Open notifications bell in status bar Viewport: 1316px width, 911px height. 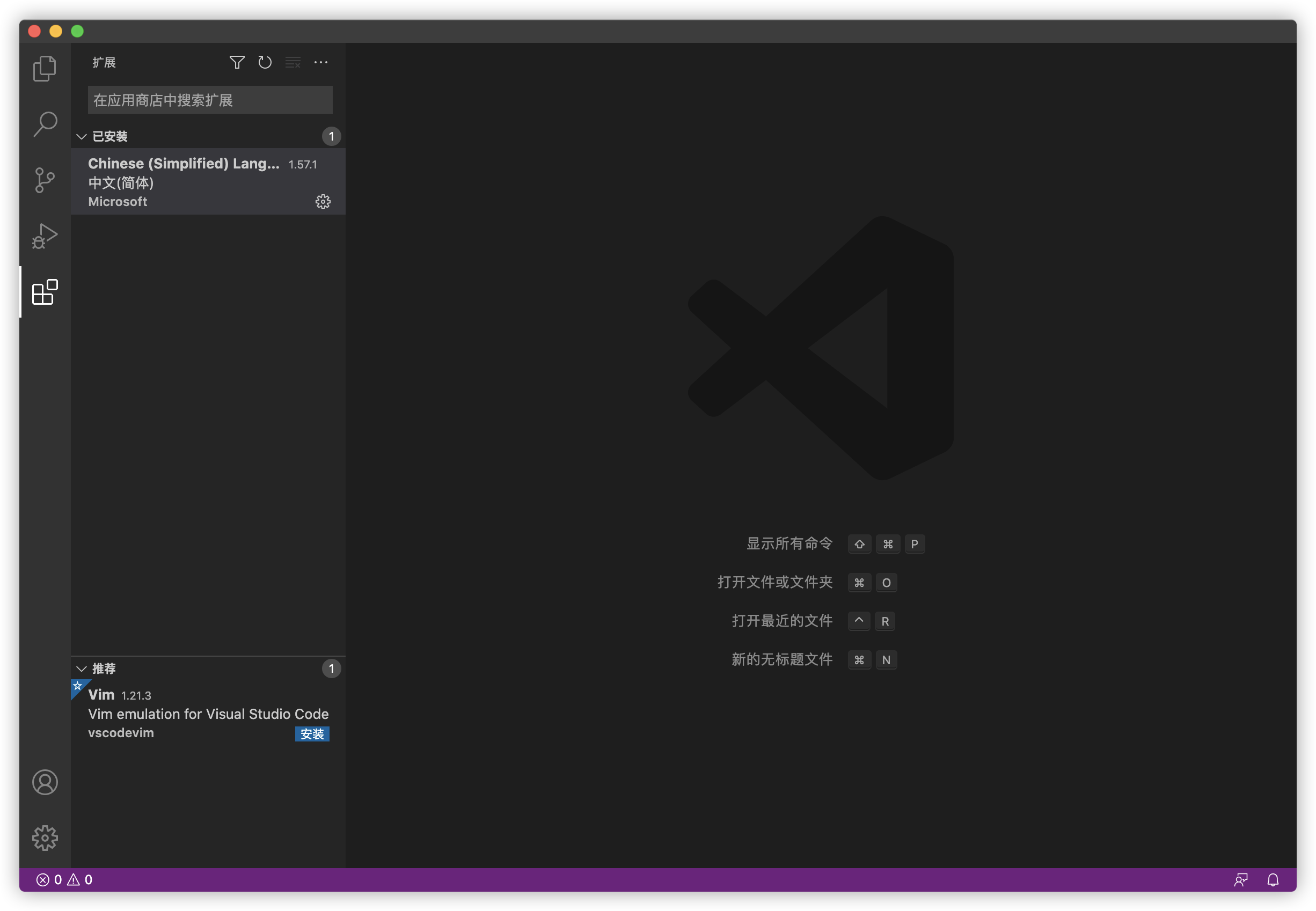(x=1273, y=879)
